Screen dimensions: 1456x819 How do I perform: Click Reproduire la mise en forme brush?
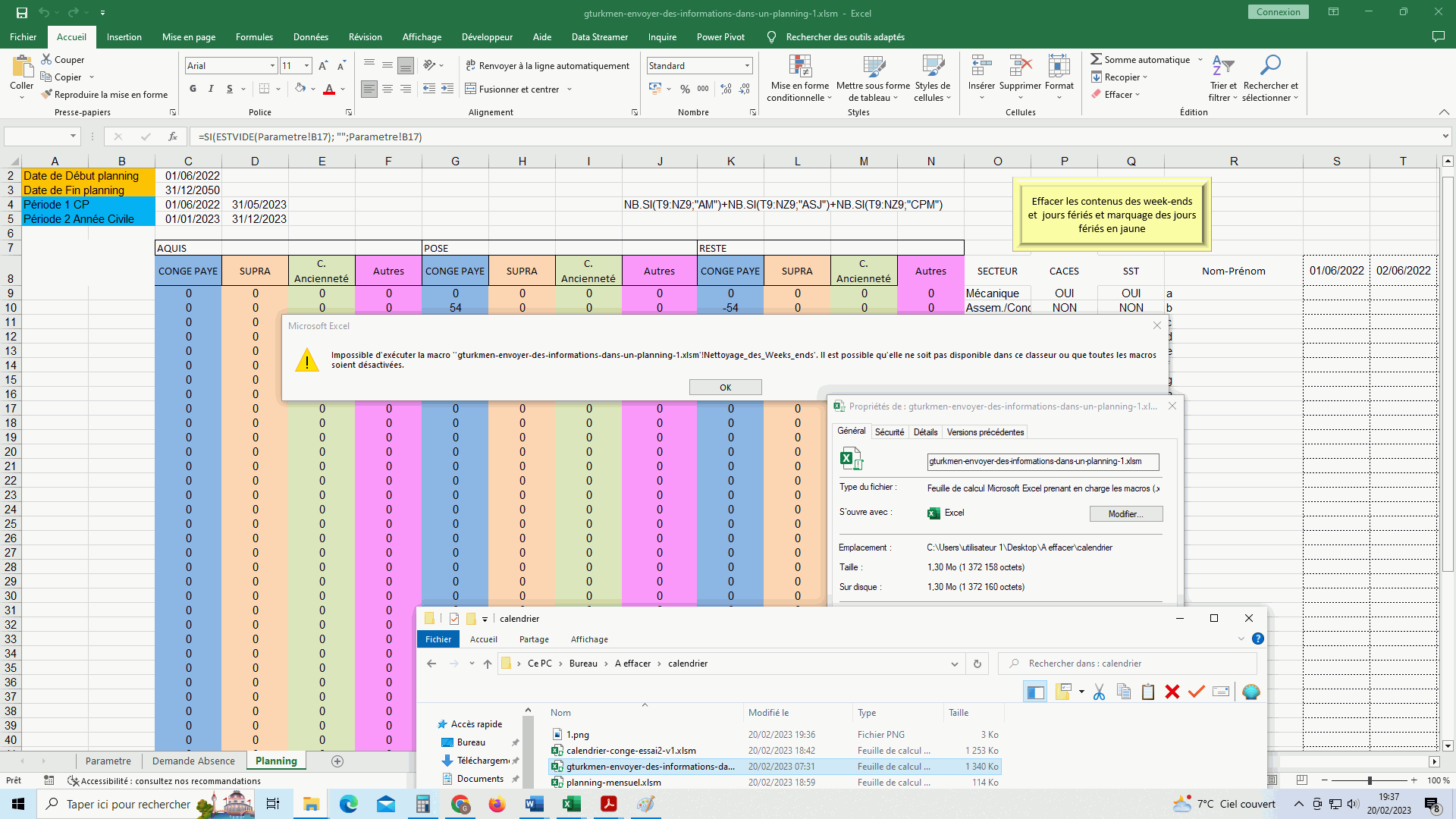pos(47,95)
